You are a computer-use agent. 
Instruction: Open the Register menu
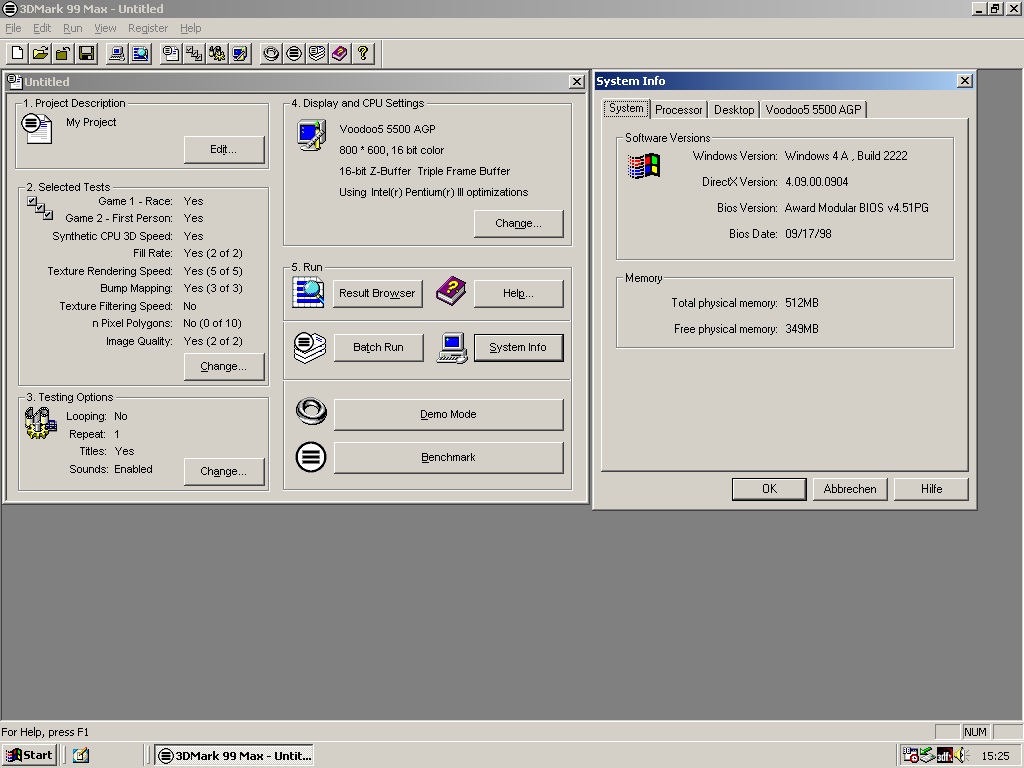[148, 28]
